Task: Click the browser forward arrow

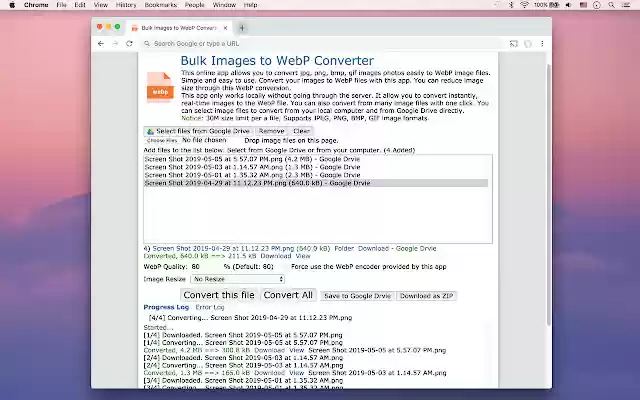Action: point(115,44)
